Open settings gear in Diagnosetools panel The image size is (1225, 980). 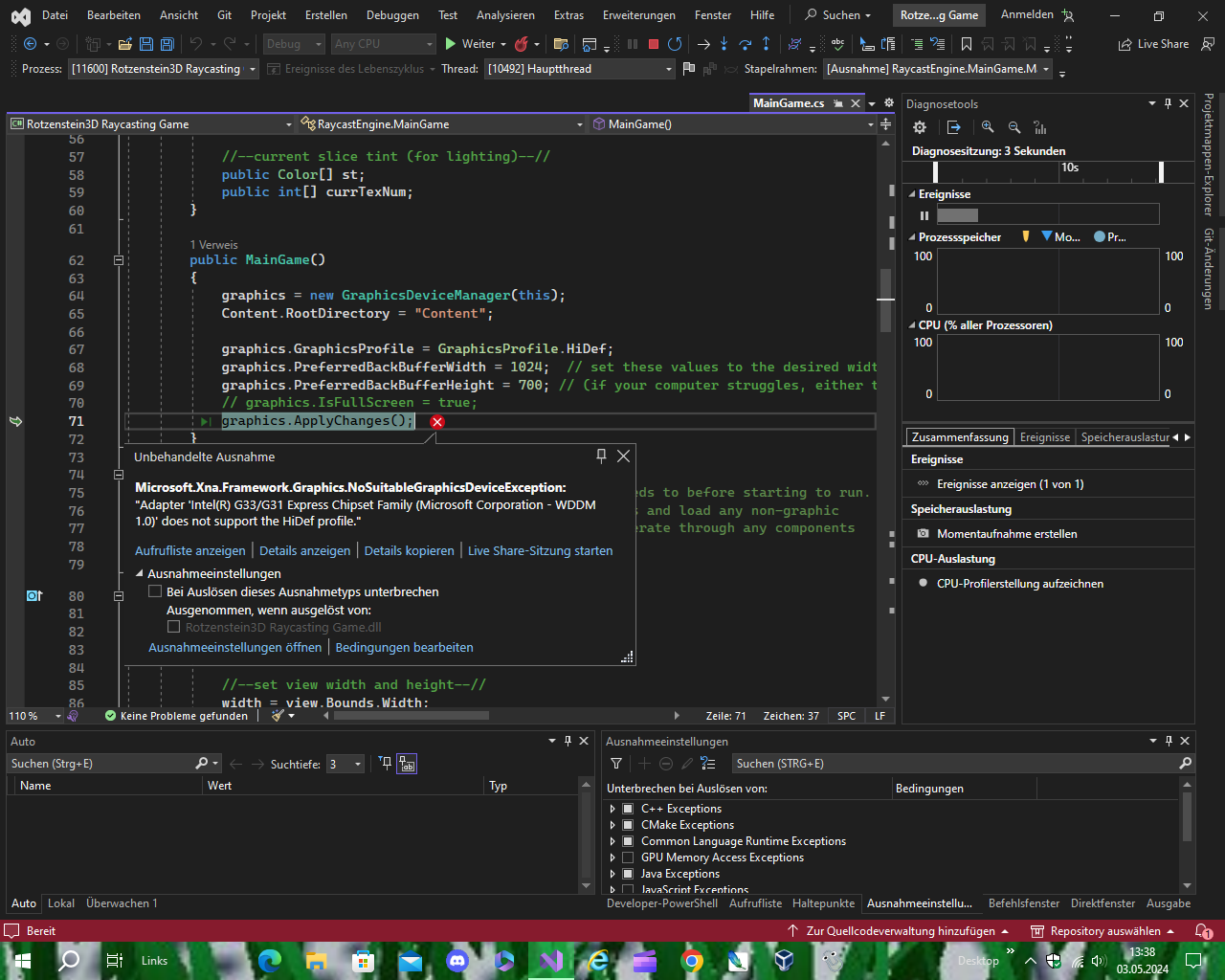(919, 127)
